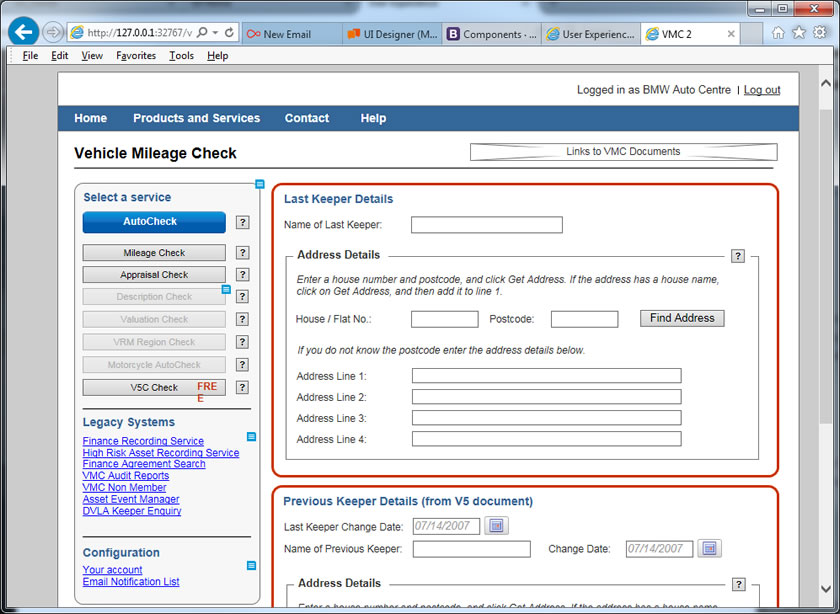Image resolution: width=840 pixels, height=614 pixels.
Task: Click the address bar search magnifier icon
Action: [202, 33]
